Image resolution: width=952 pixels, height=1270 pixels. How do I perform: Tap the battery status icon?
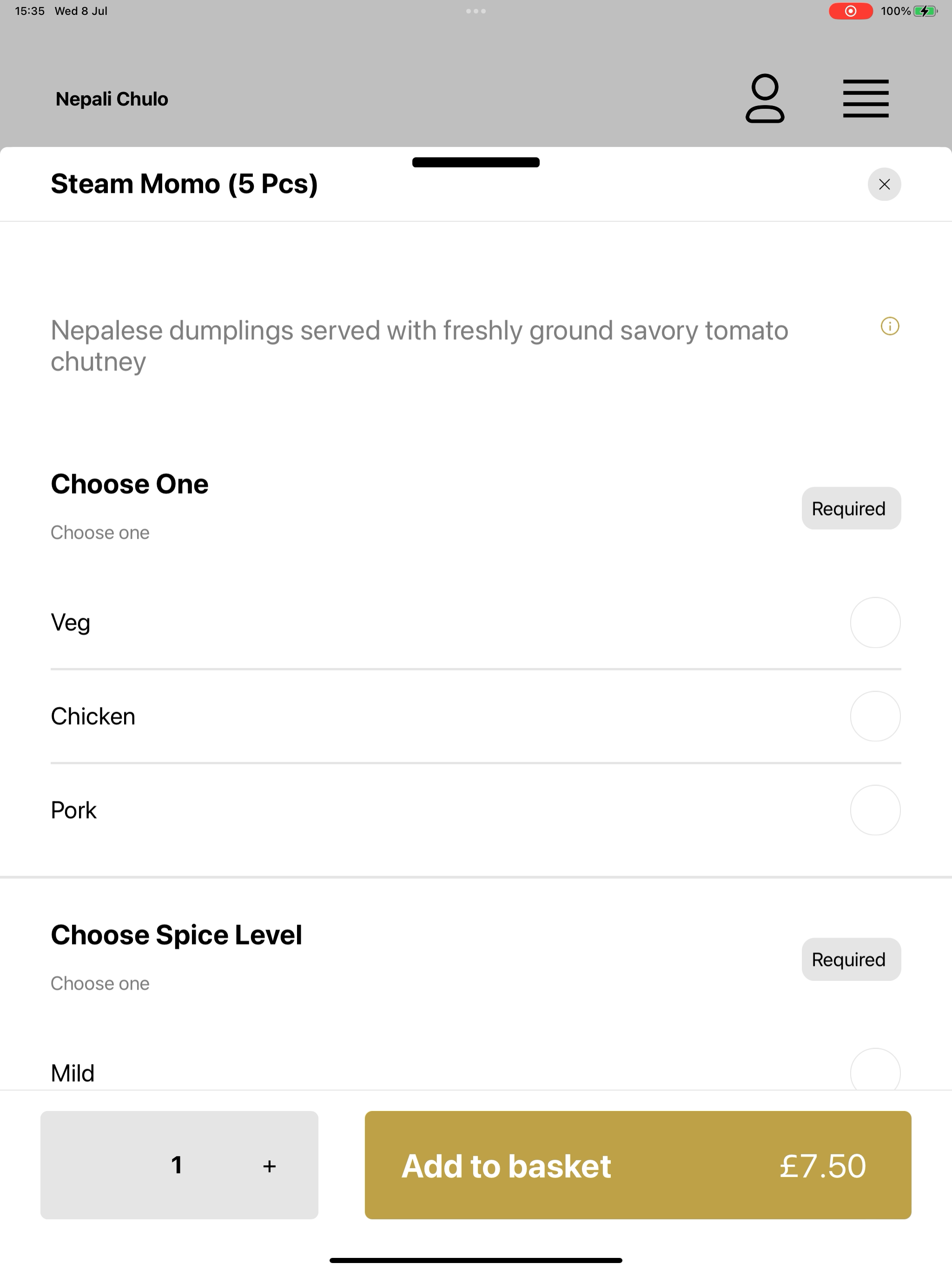pos(926,11)
